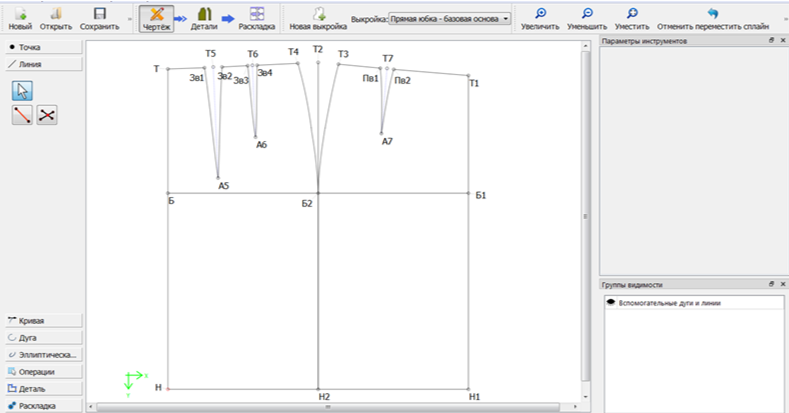Select point Б1 on the drawing

click(468, 193)
